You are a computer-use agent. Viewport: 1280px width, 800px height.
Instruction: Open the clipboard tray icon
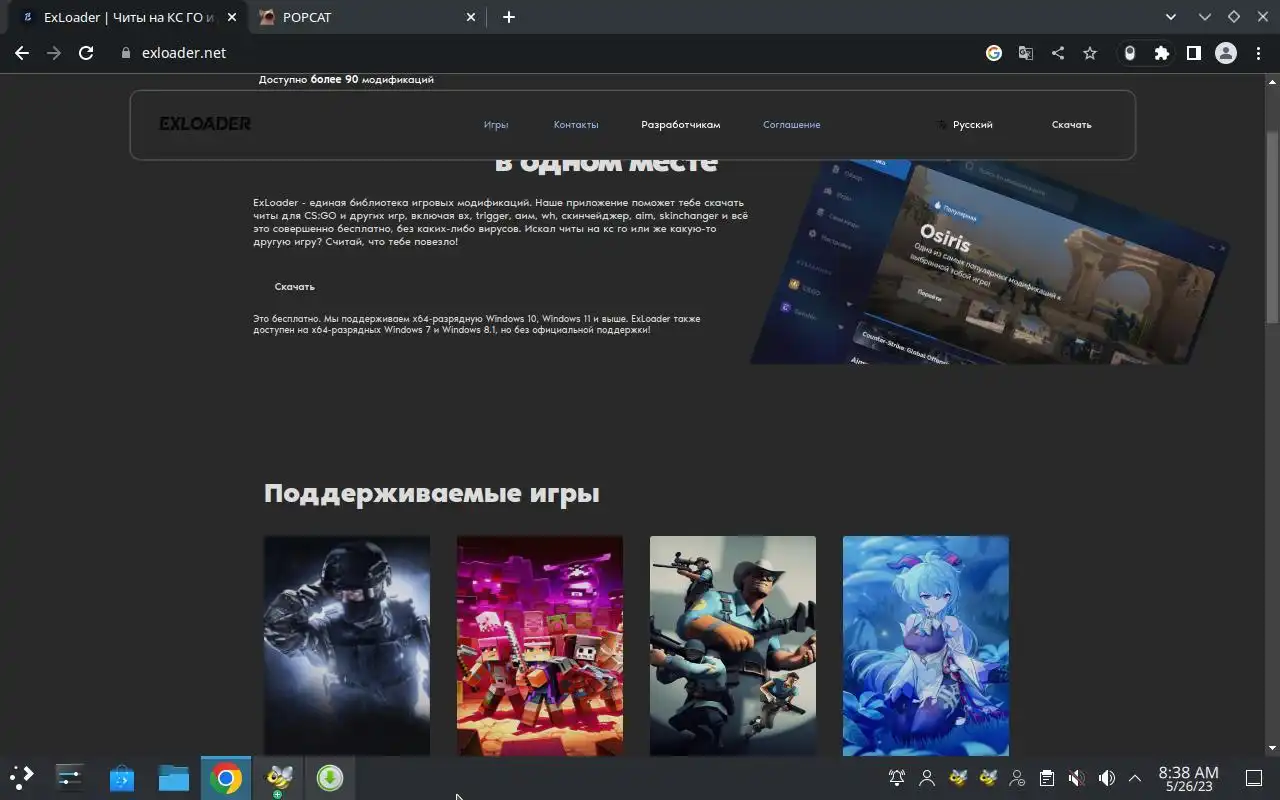coord(1047,777)
